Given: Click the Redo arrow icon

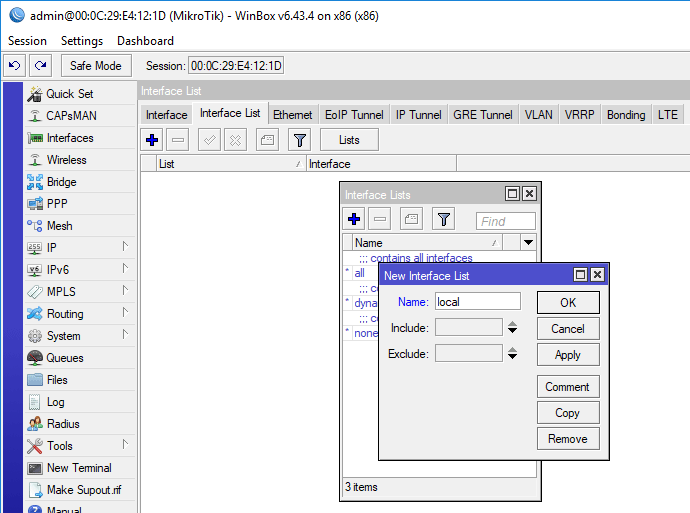Looking at the screenshot, I should click(41, 66).
